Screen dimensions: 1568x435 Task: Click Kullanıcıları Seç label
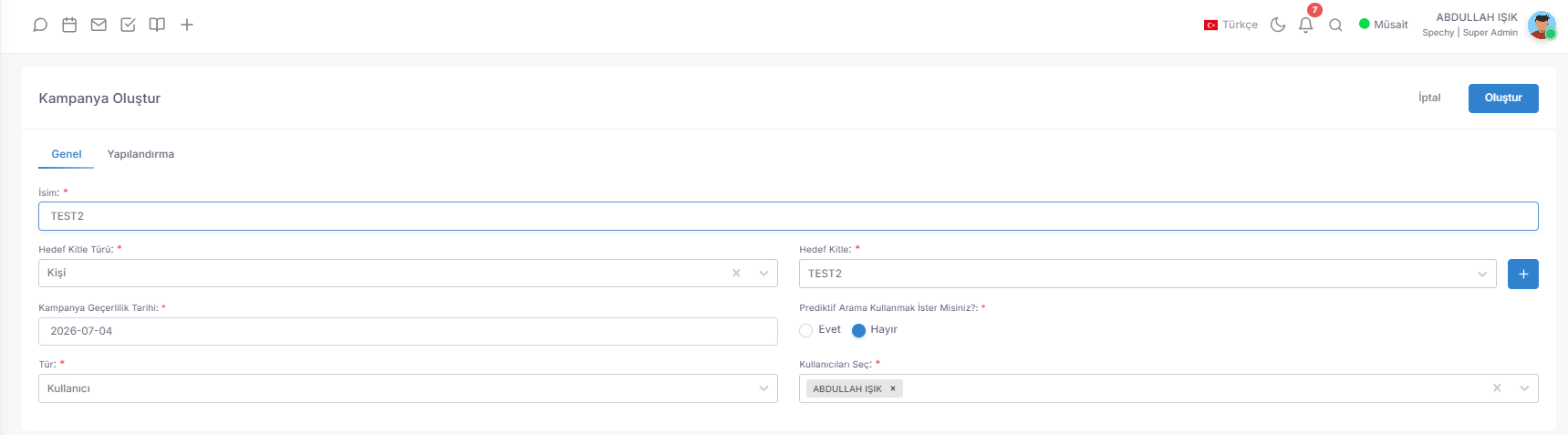tap(836, 365)
